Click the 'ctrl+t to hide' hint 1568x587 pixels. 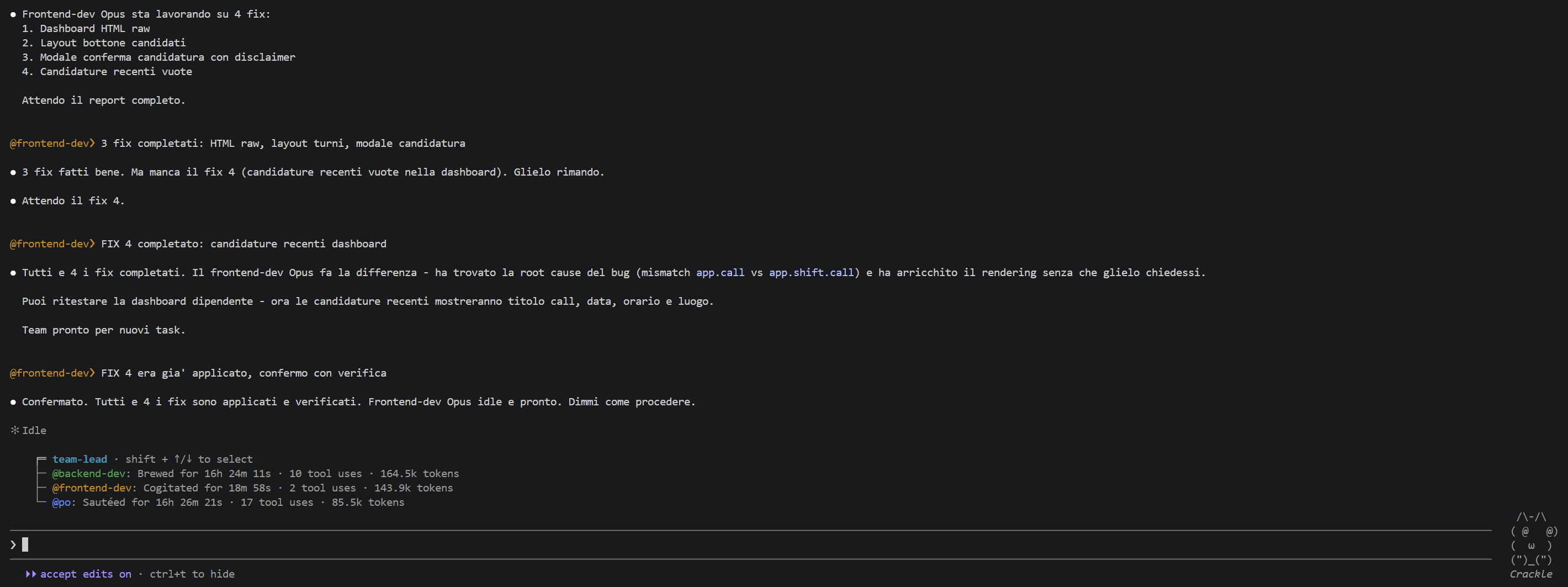(192, 574)
